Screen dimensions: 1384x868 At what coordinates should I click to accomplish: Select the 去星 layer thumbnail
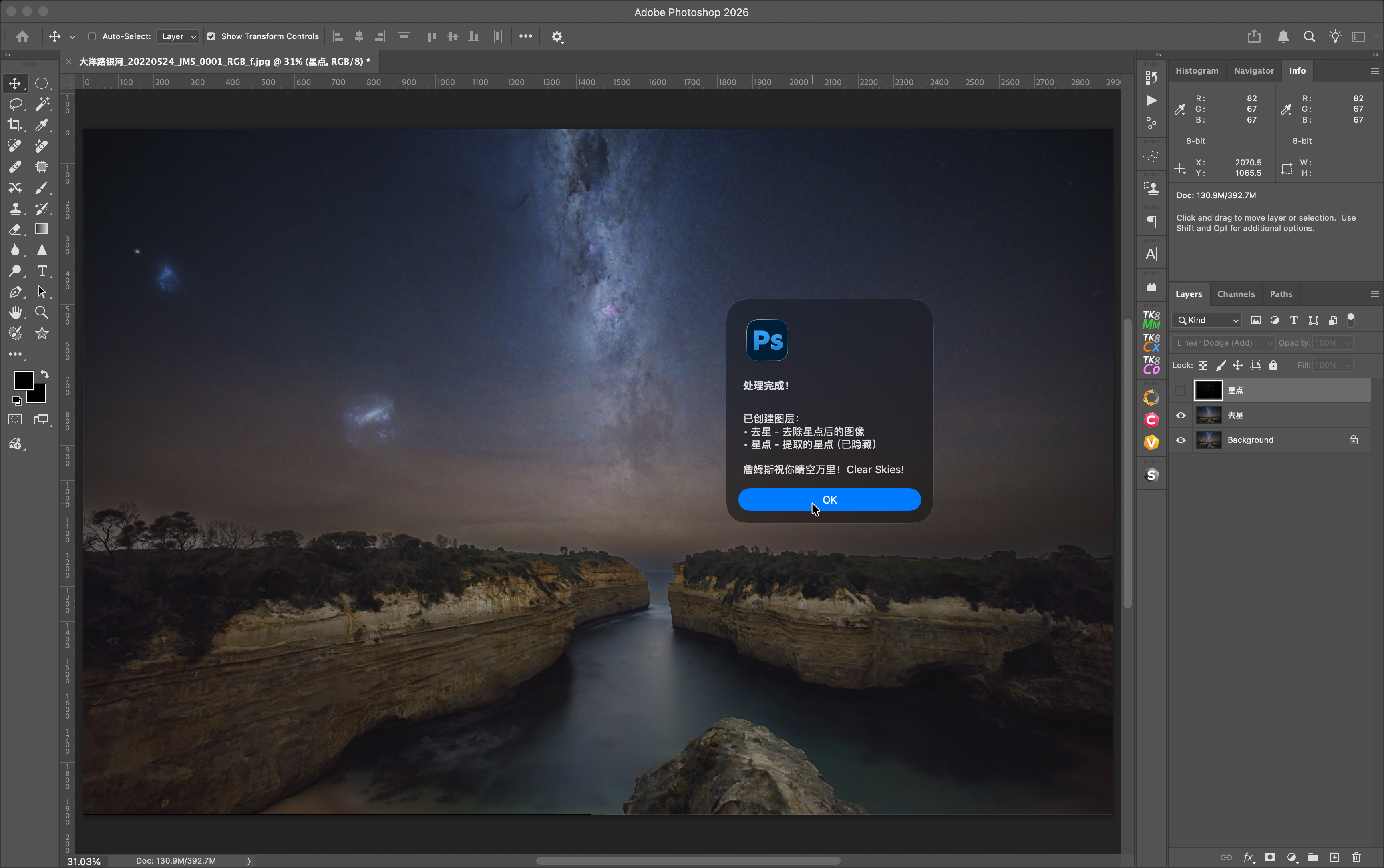point(1208,415)
